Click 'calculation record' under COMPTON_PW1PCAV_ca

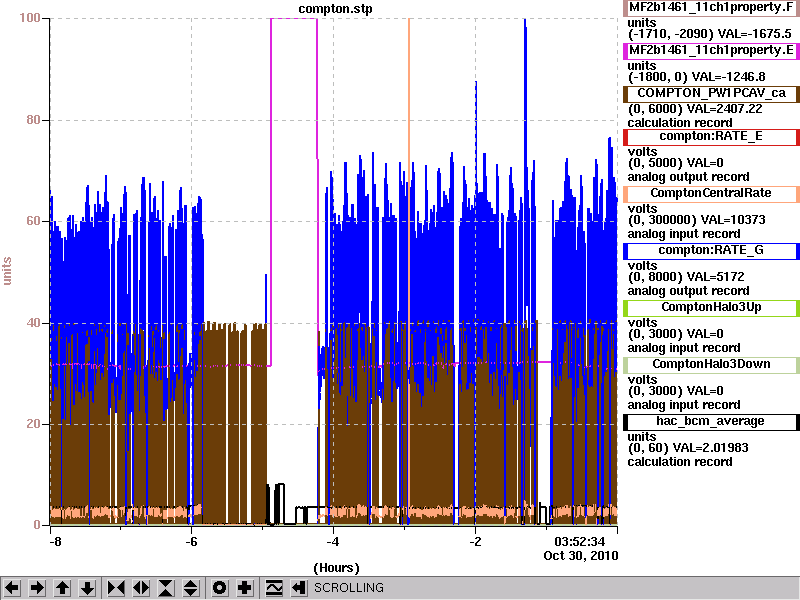tap(680, 123)
